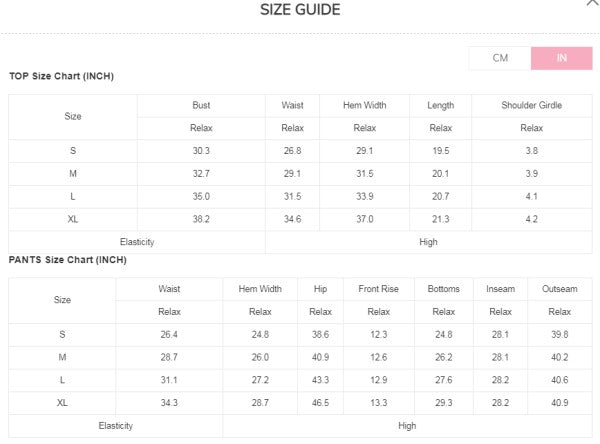Click the PANTS Size Chart (INCH) heading
Screen dimensions: 600x444
pyautogui.click(x=68, y=260)
